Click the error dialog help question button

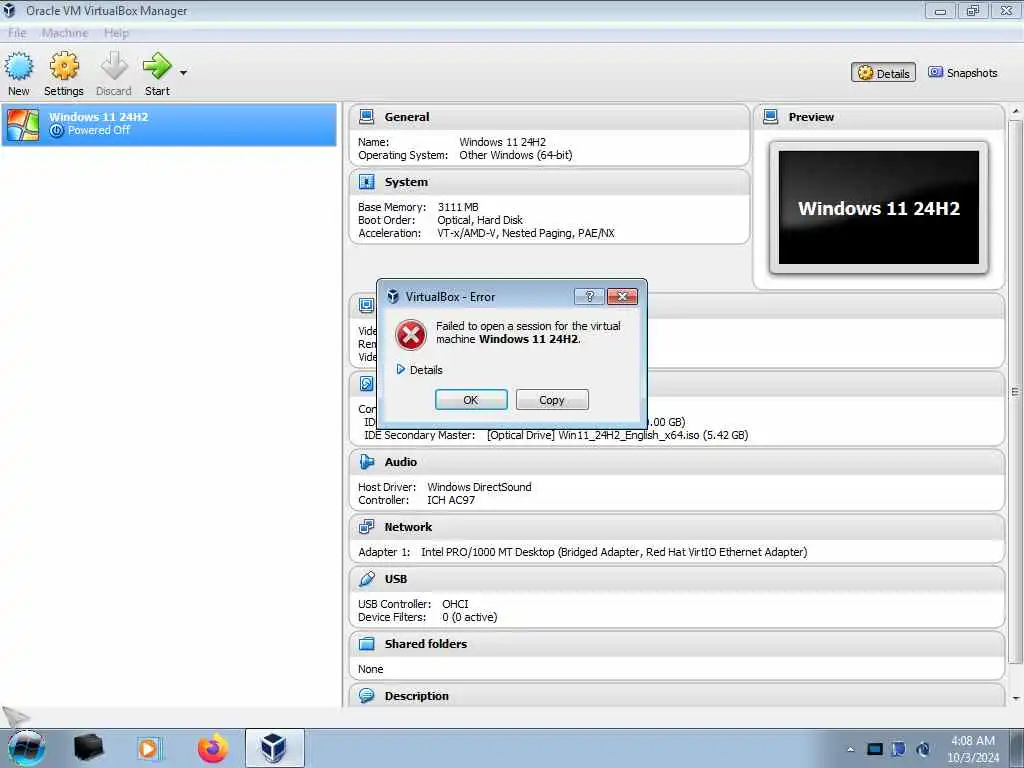[589, 296]
